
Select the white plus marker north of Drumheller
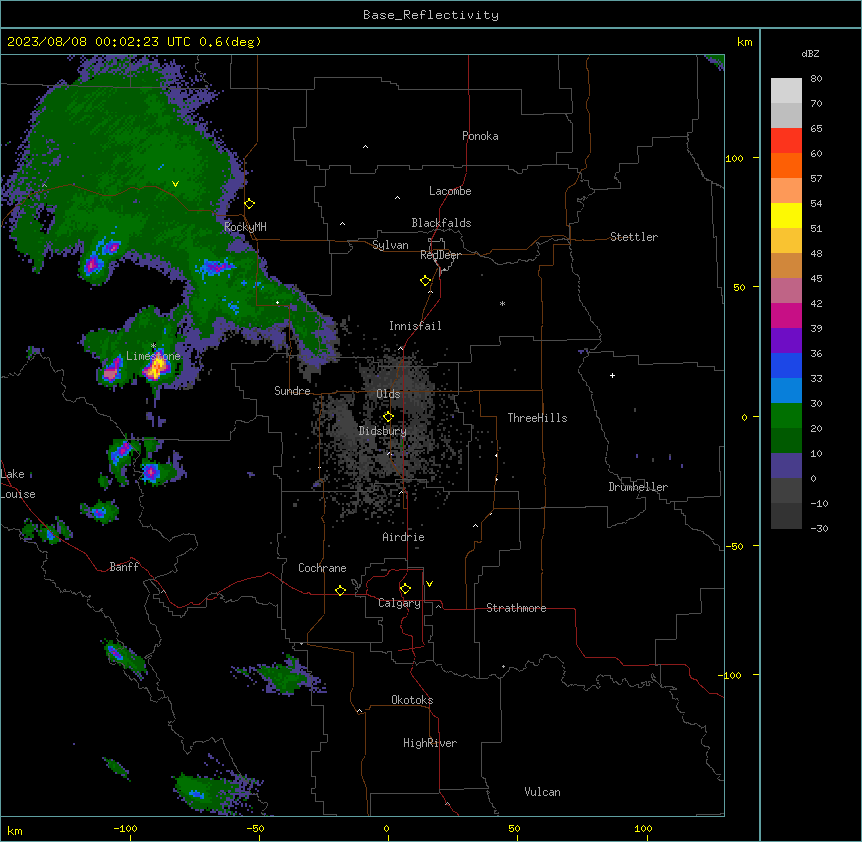tap(612, 375)
